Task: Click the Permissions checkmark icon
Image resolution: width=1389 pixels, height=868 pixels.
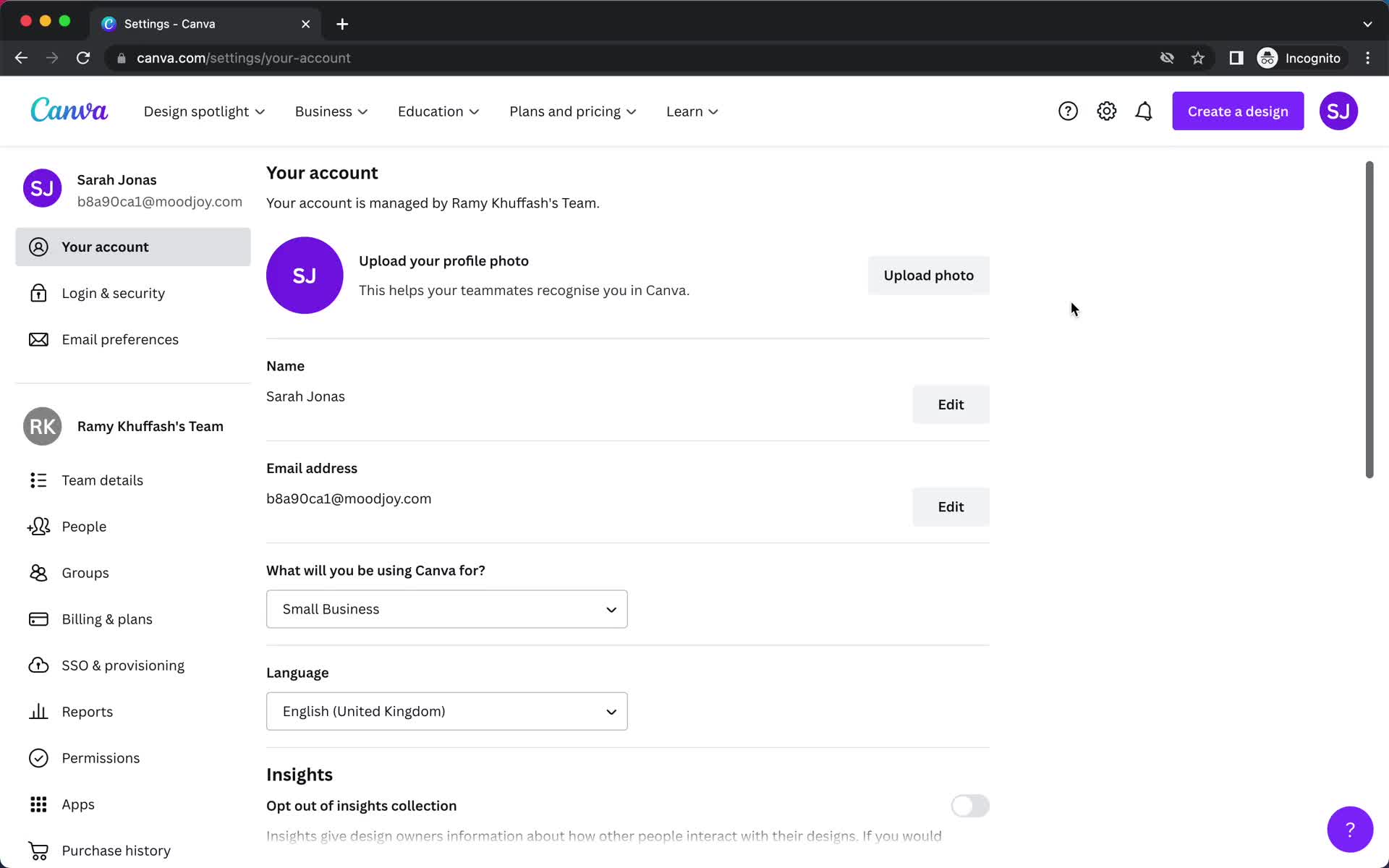Action: coord(38,758)
